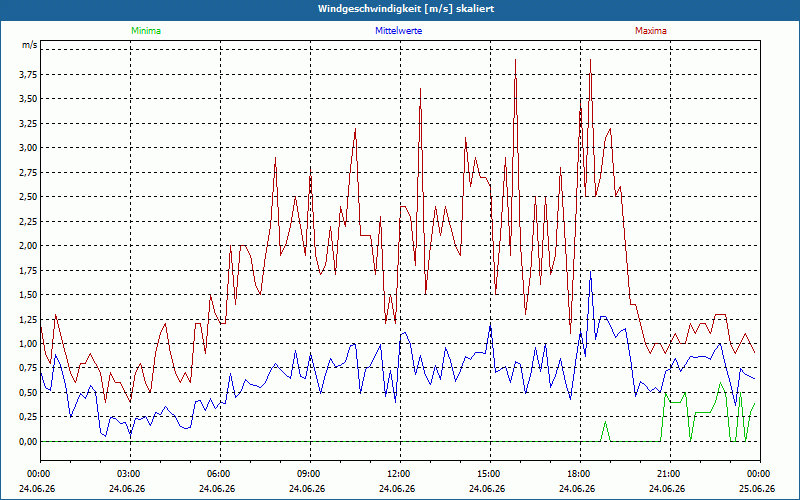Viewport: 800px width, 500px height.
Task: Click the red Maxima peak near 16:00
Action: (515, 60)
